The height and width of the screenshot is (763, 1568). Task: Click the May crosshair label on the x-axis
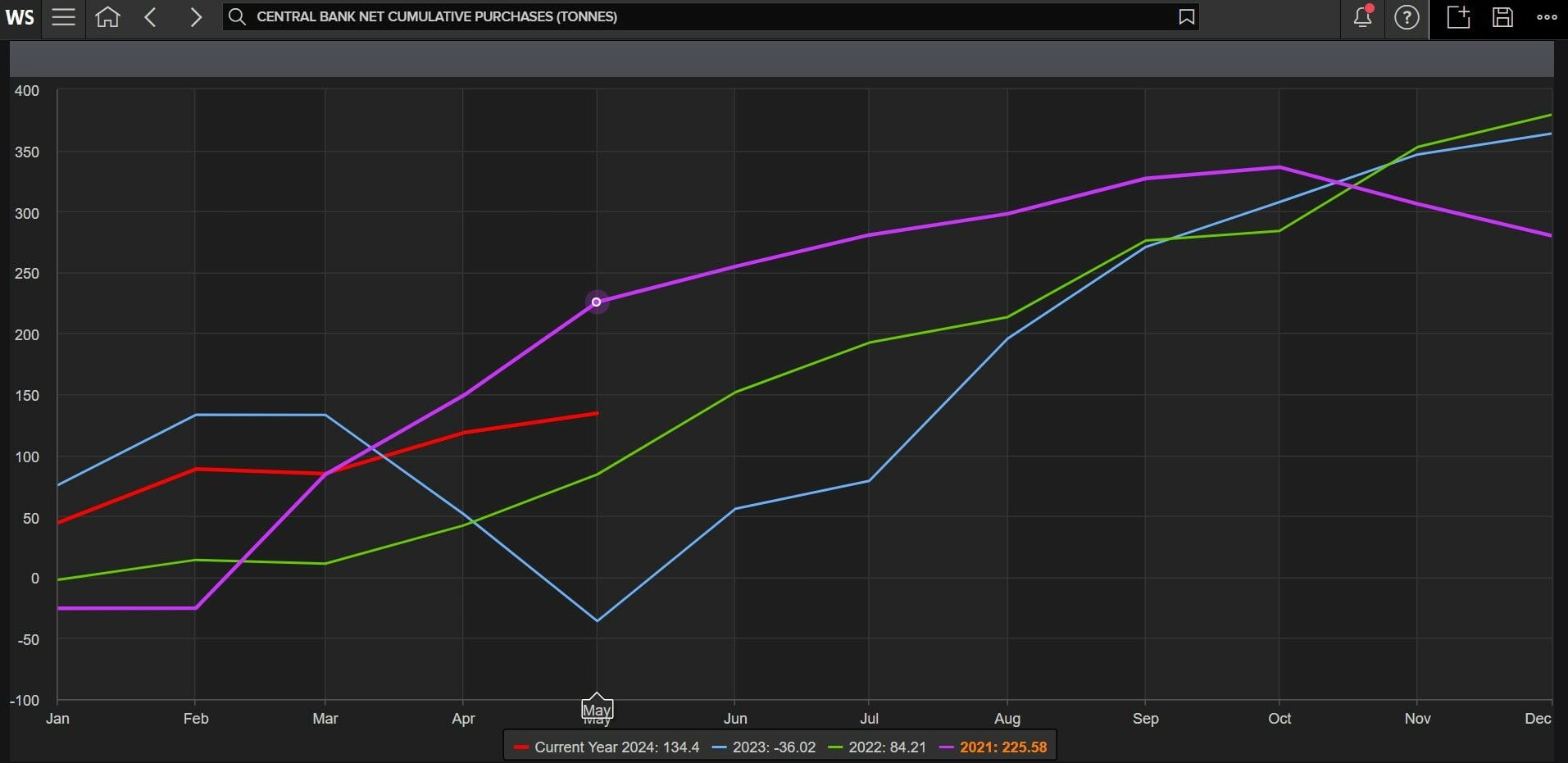(597, 710)
